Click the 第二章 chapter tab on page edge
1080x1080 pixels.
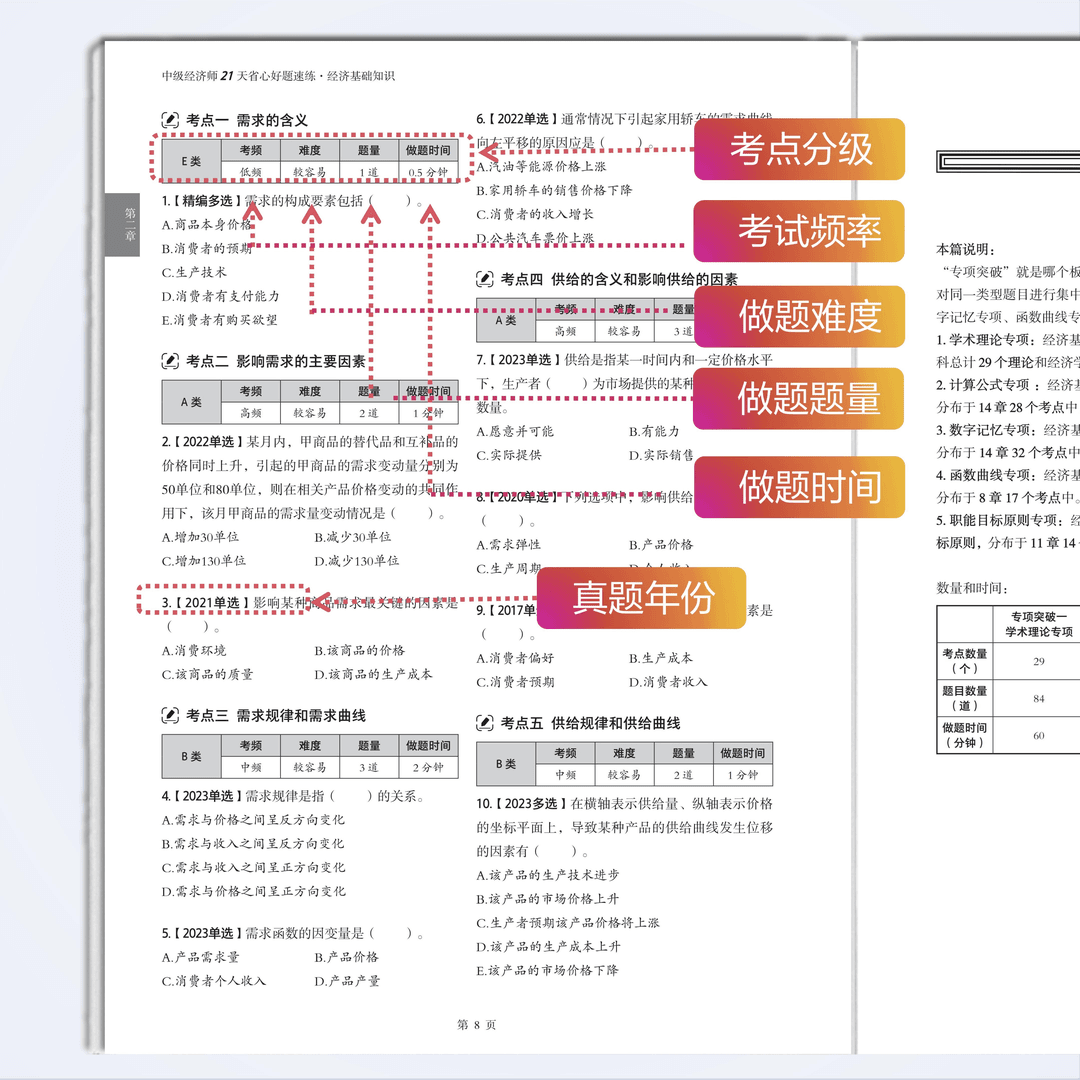point(123,225)
